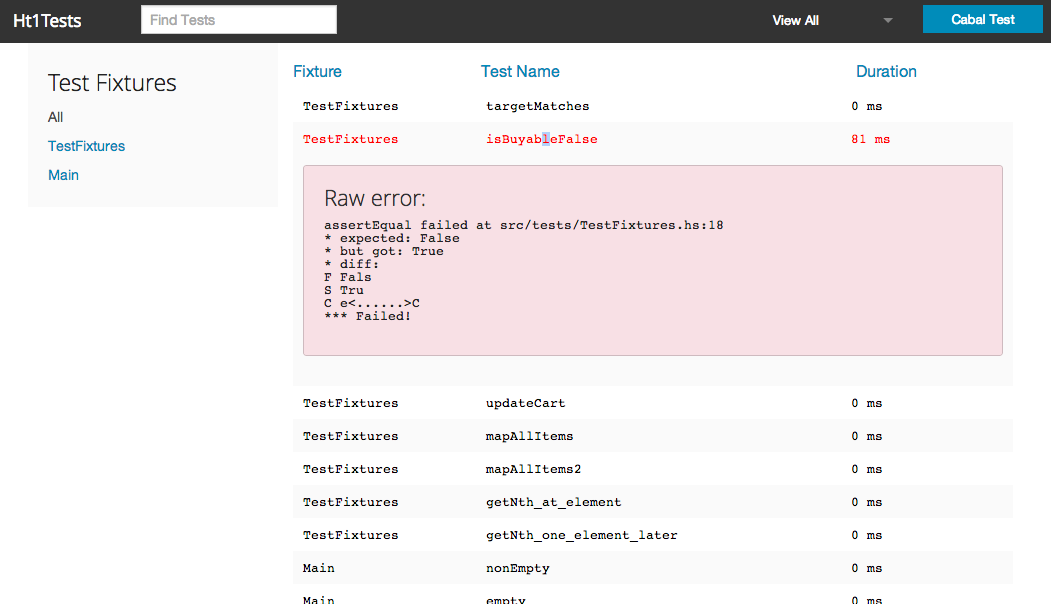Sort by Test Name column header

(x=520, y=72)
